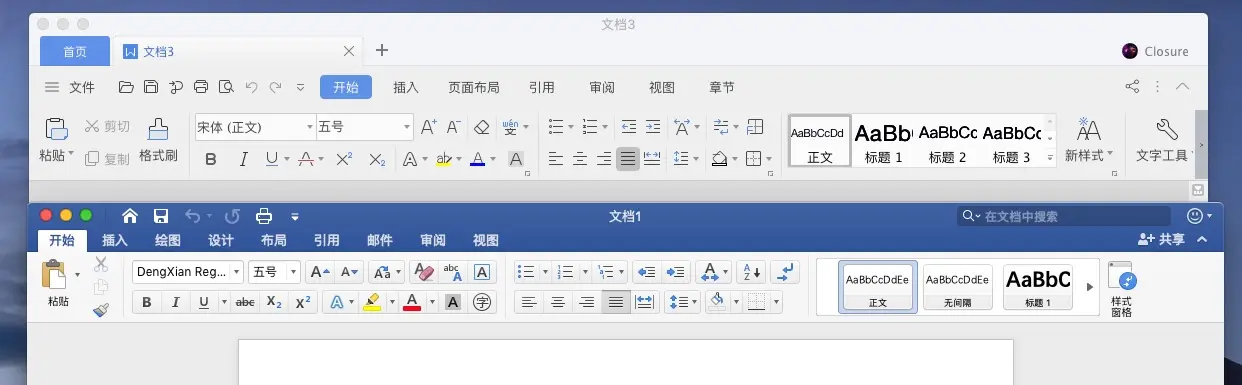The width and height of the screenshot is (1242, 385).
Task: Click Word increase indent icon
Action: click(677, 272)
